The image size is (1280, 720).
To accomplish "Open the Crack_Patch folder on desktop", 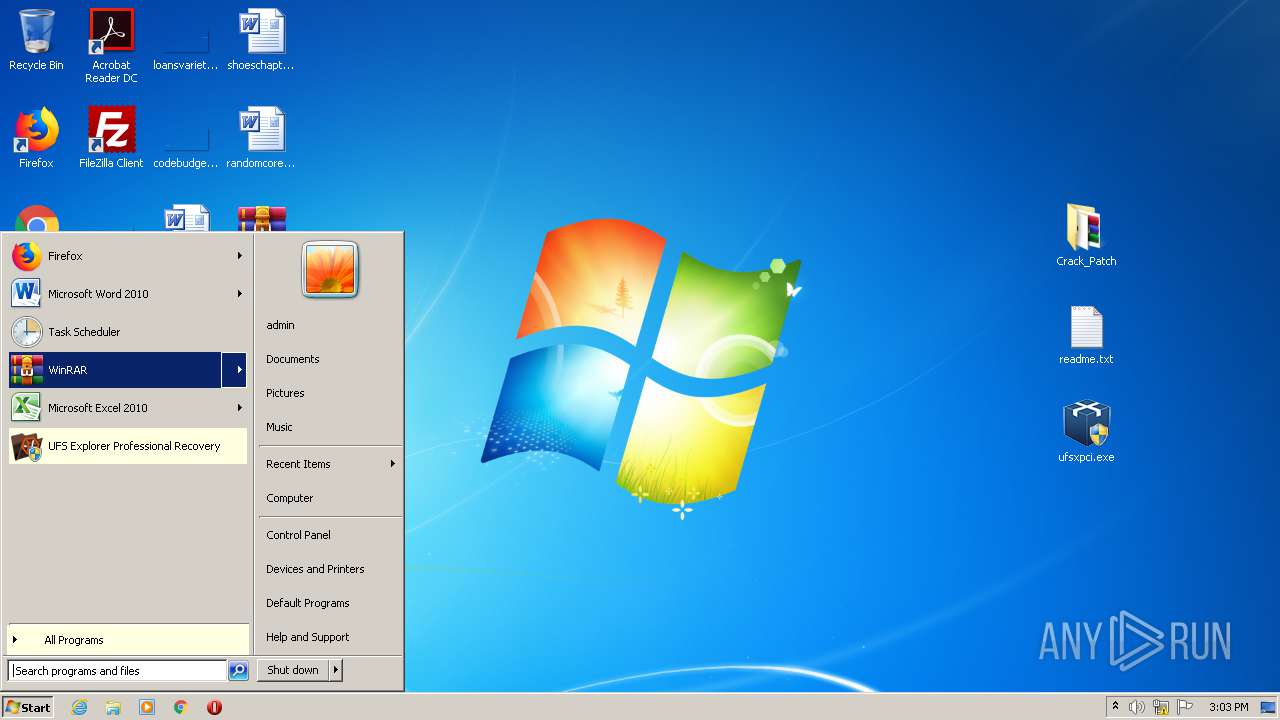I will (1086, 235).
